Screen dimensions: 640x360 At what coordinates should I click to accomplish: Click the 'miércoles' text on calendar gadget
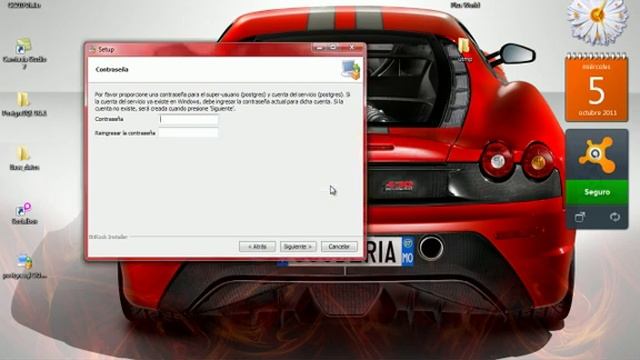coord(596,67)
